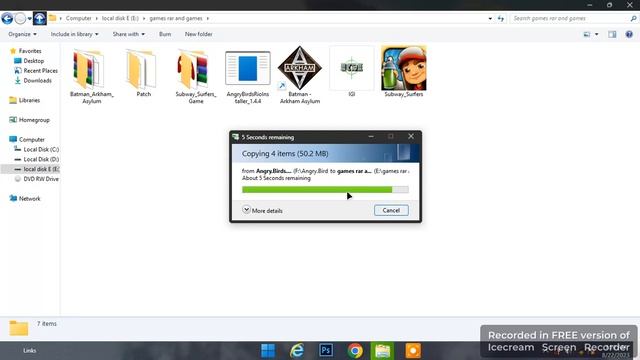The height and width of the screenshot is (360, 640).
Task: Open Include in library dropdown
Action: pyautogui.click(x=74, y=34)
